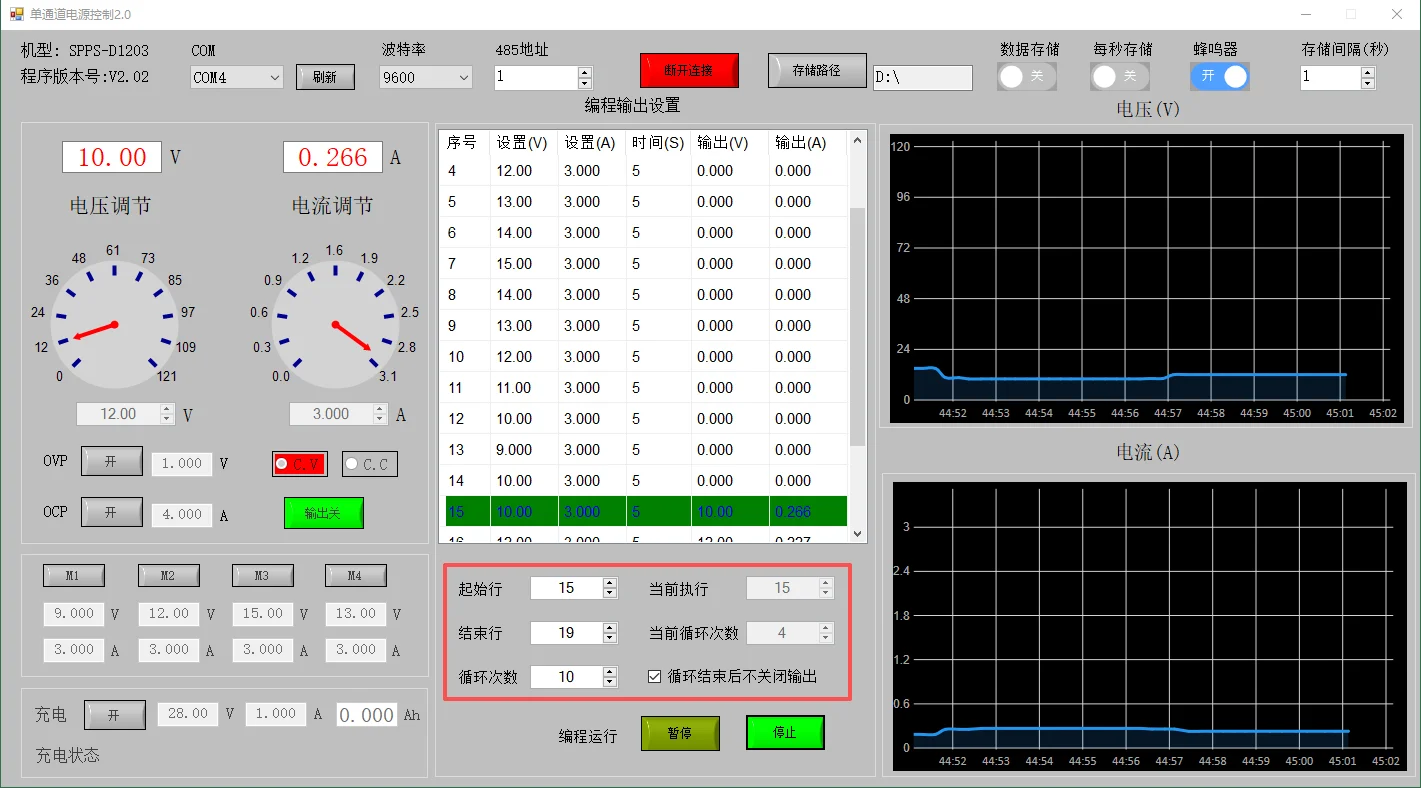Uncheck 循环结束后不关闭输出 checkbox
This screenshot has height=788, width=1421.
coord(655,676)
